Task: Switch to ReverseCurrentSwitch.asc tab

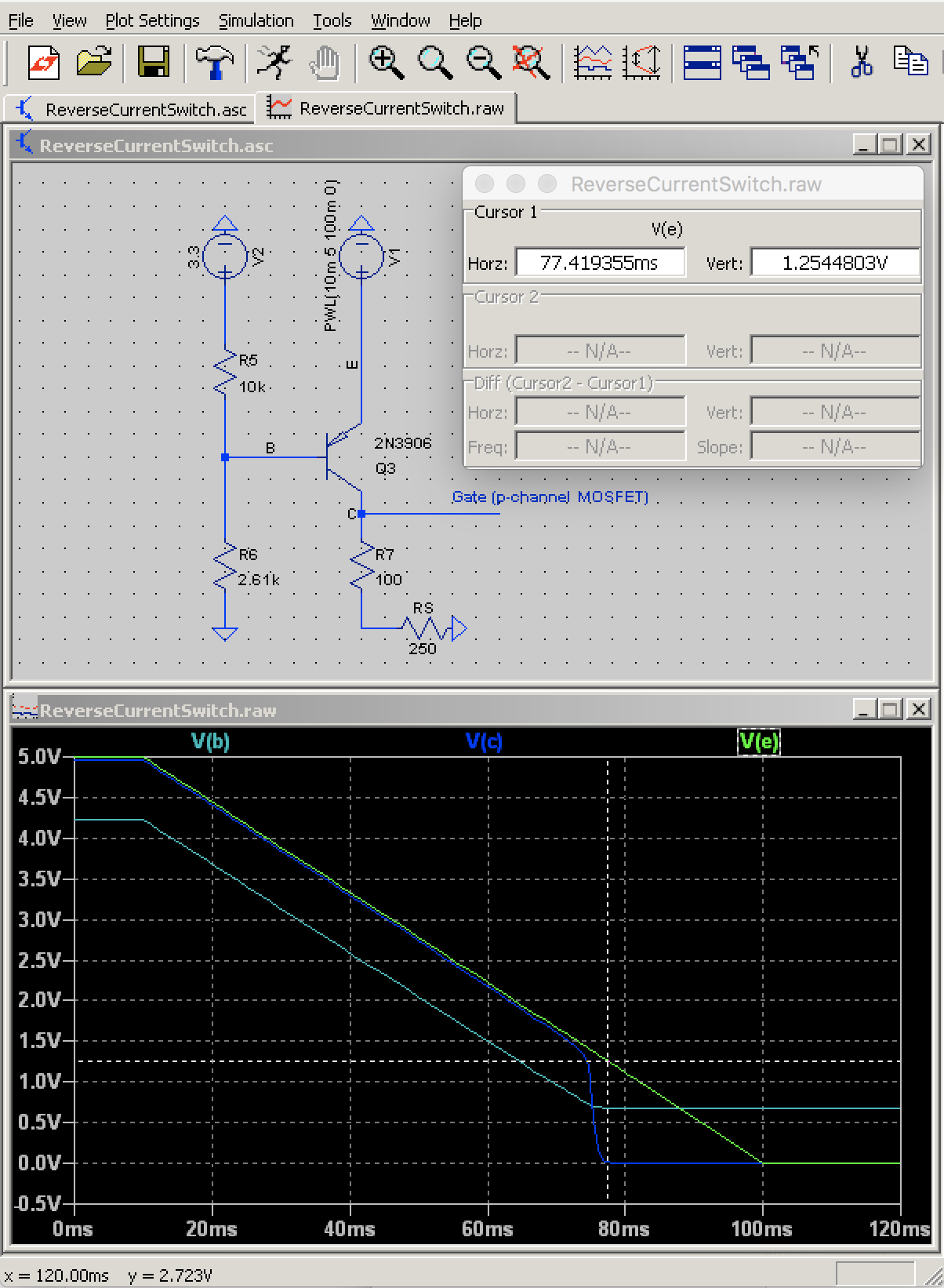Action: [x=130, y=109]
